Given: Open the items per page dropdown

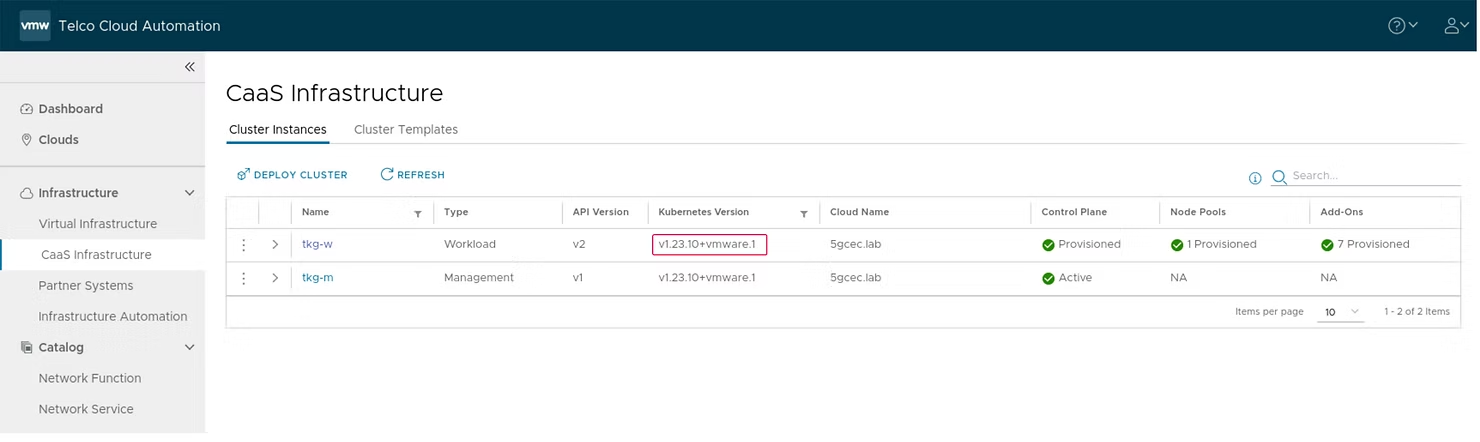Looking at the screenshot, I should pos(1342,312).
